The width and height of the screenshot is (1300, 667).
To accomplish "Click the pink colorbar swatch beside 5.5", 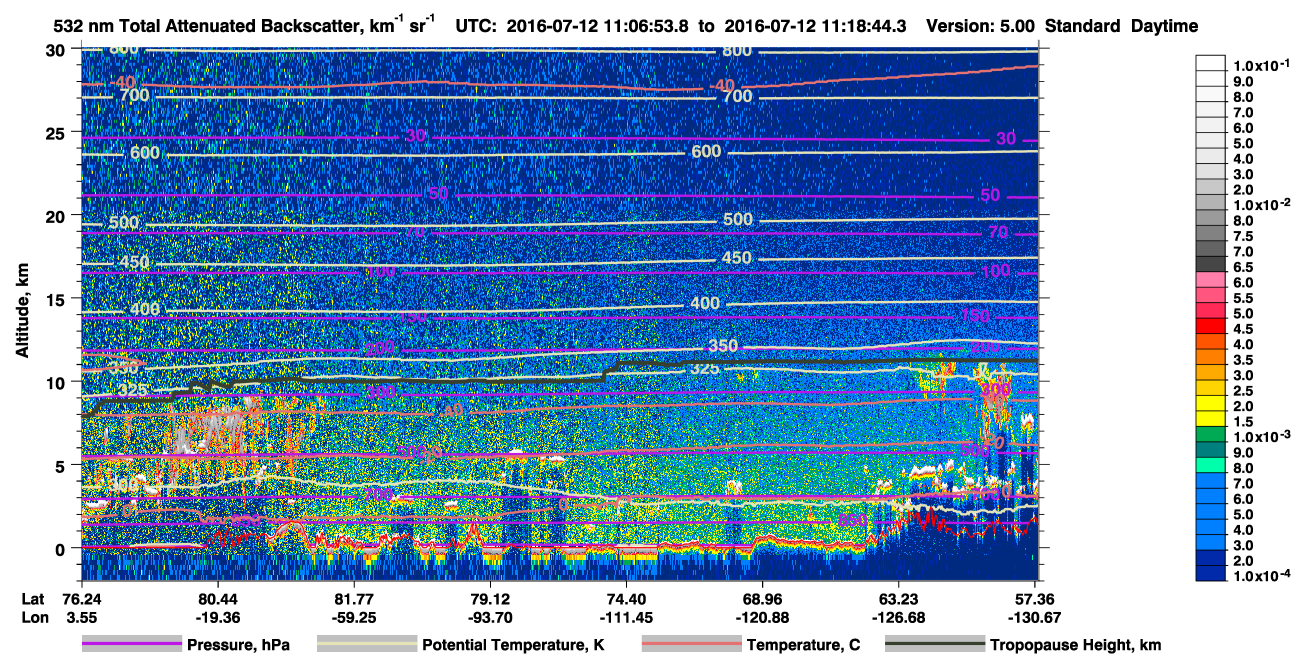I will point(1211,294).
